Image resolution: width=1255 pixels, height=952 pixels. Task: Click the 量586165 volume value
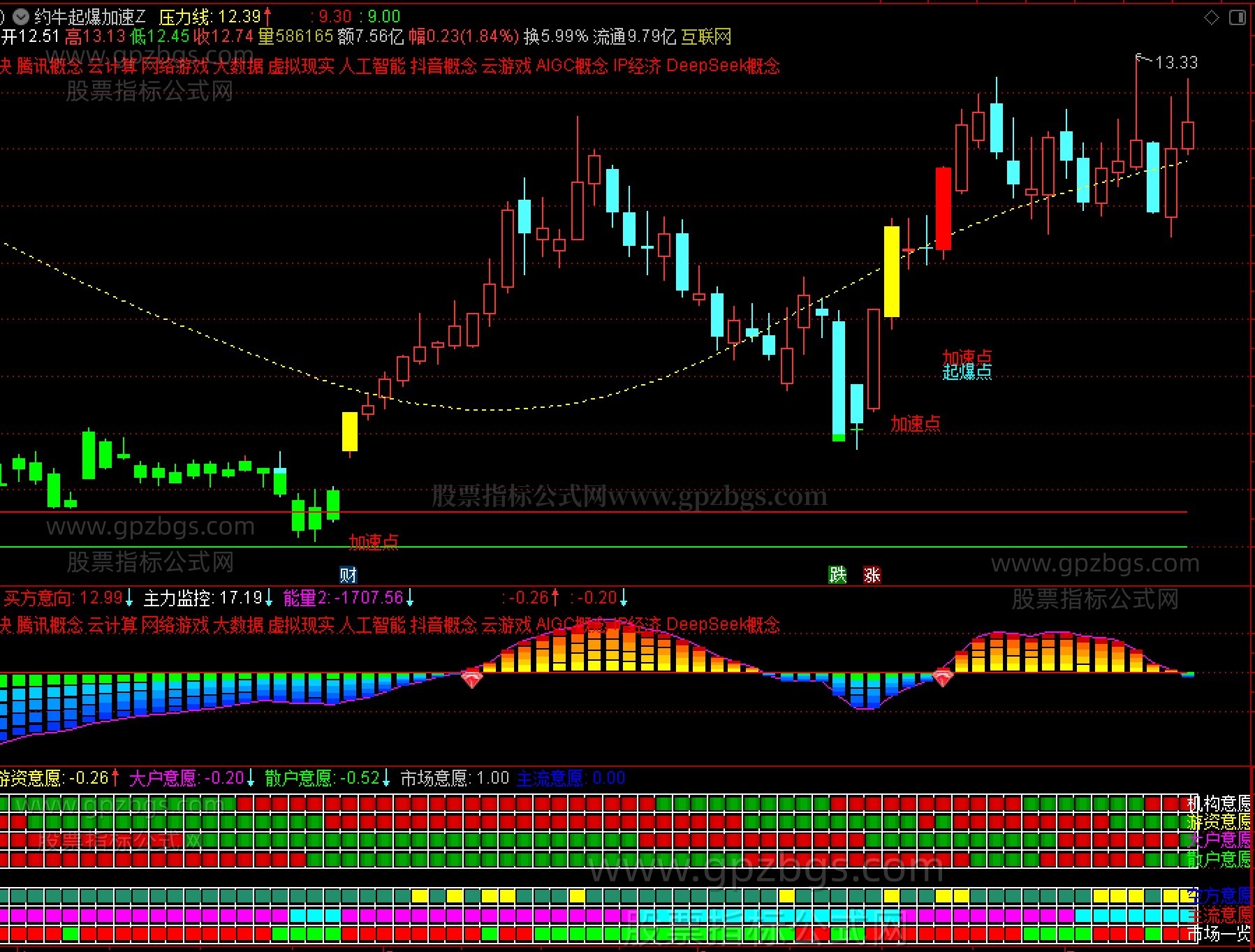295,36
